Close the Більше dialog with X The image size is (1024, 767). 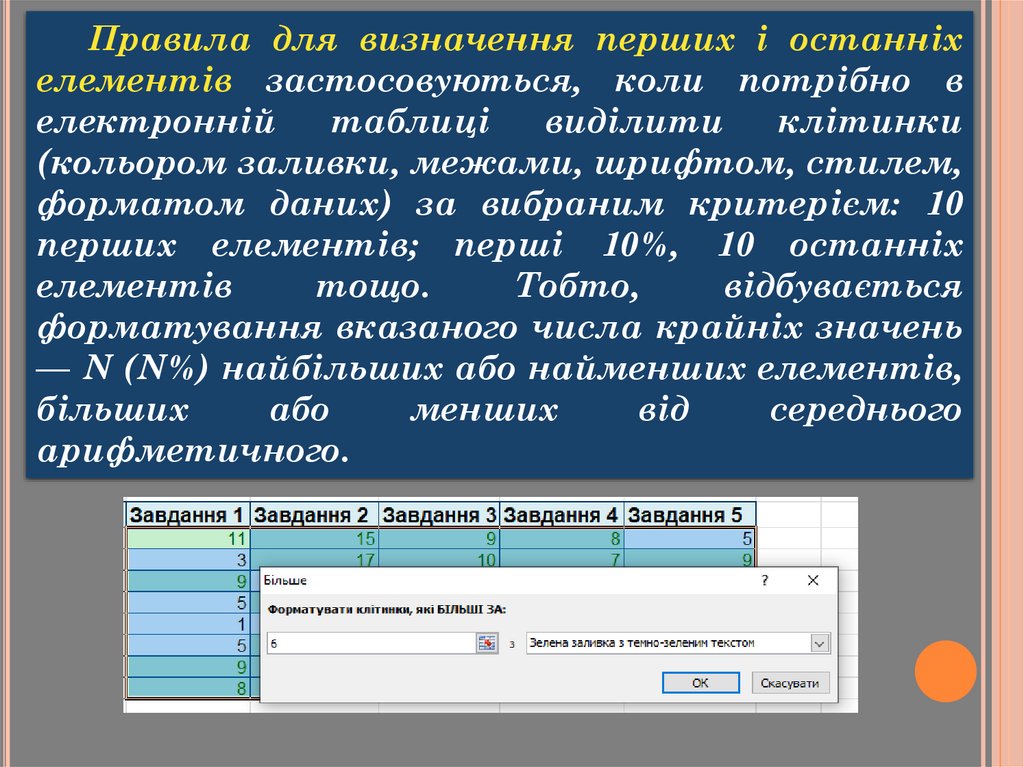coord(813,580)
